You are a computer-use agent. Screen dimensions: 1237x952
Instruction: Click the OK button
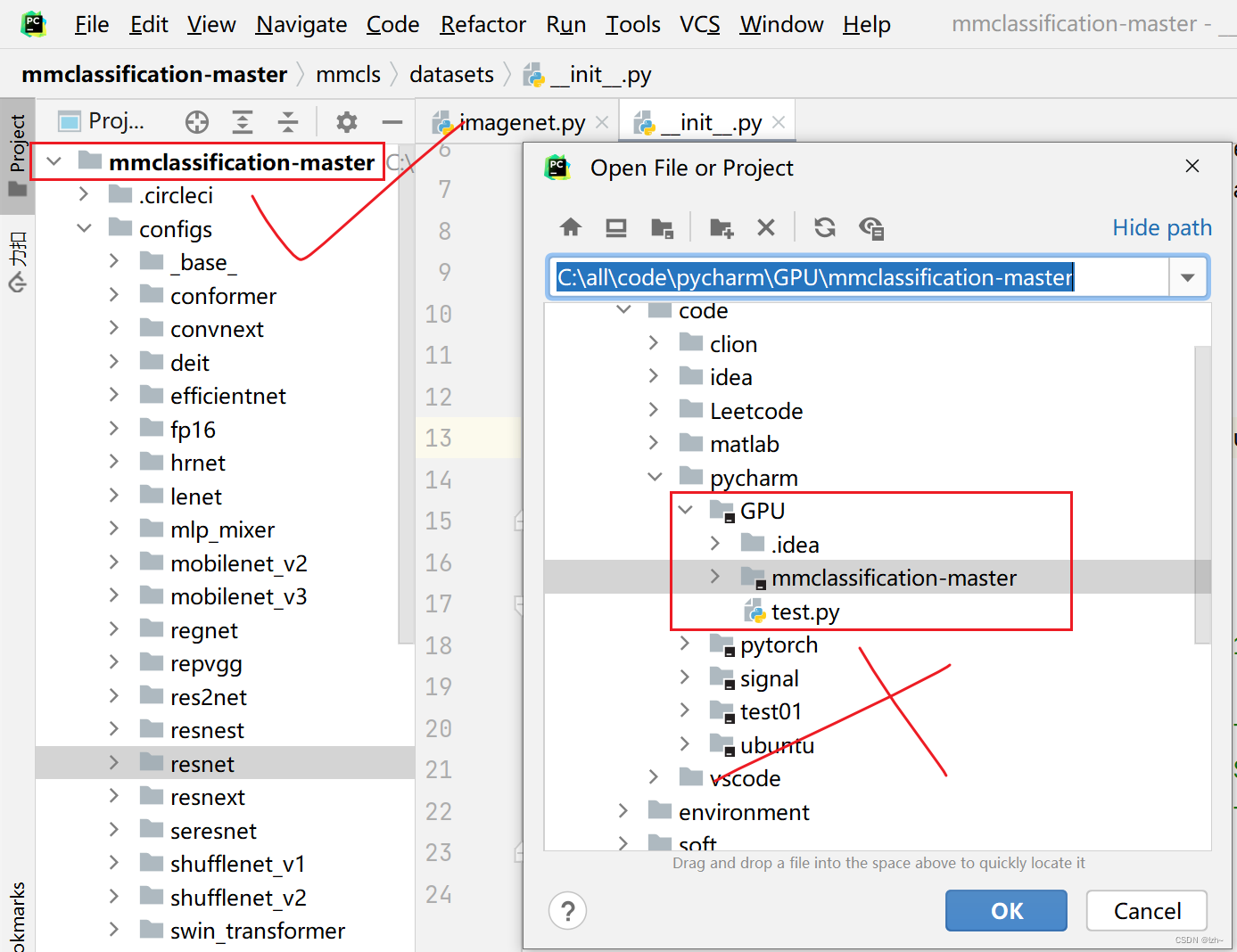pyautogui.click(x=1006, y=911)
